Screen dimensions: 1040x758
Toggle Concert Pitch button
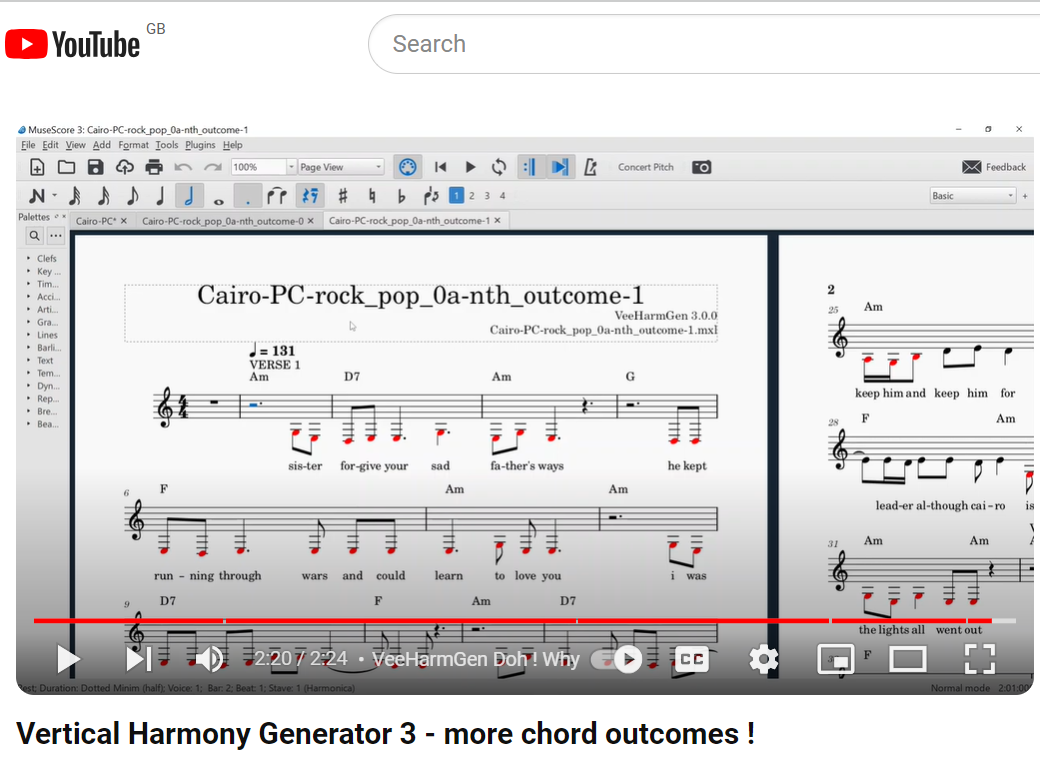645,167
